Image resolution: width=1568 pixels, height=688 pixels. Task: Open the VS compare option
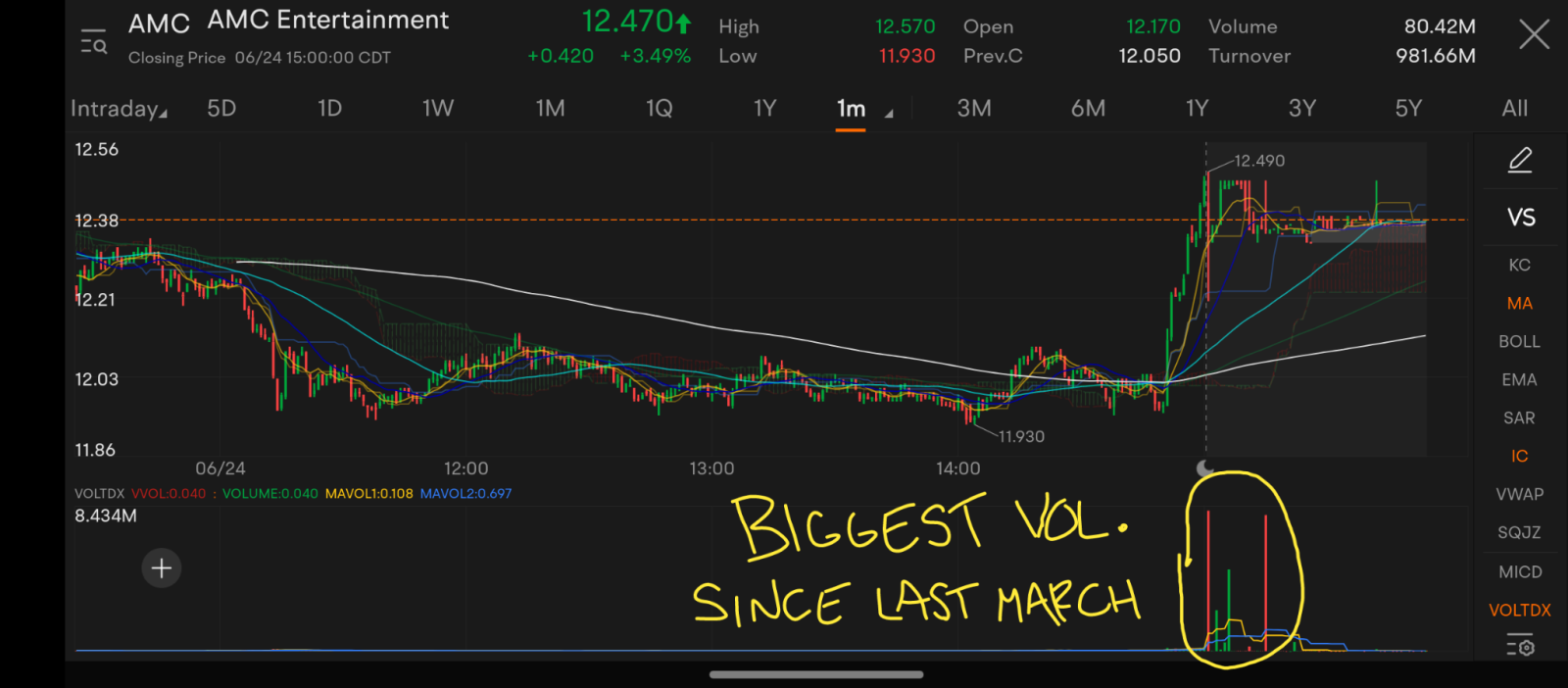pyautogui.click(x=1521, y=218)
